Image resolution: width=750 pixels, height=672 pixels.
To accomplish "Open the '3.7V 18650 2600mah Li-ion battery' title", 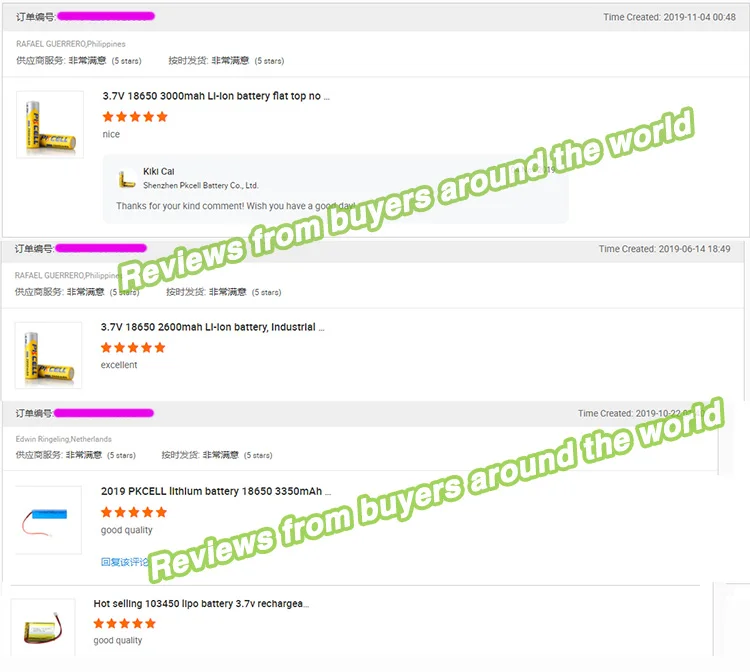I will [x=212, y=327].
